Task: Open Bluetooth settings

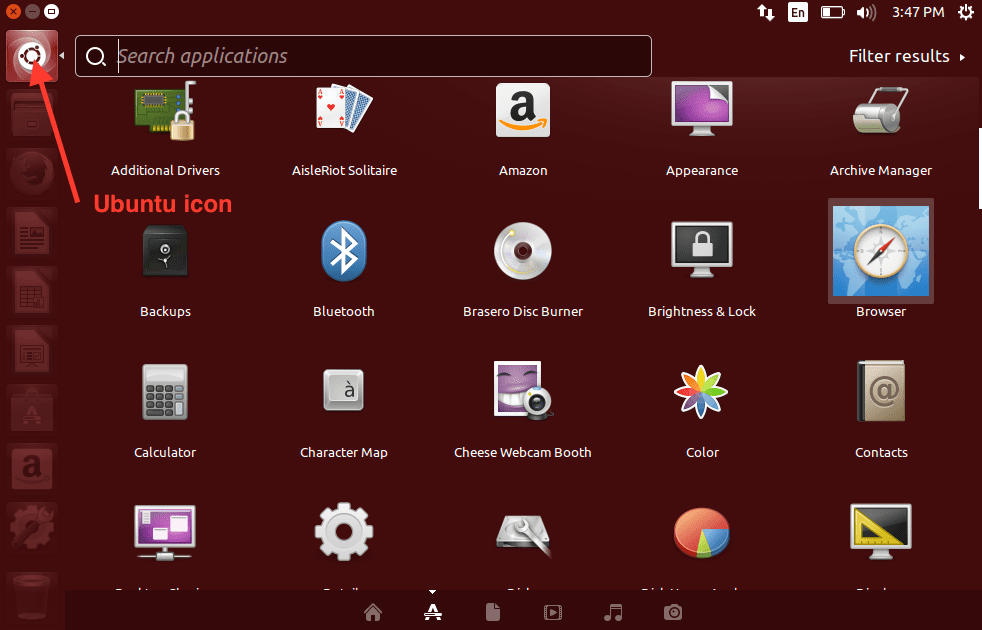Action: (344, 250)
